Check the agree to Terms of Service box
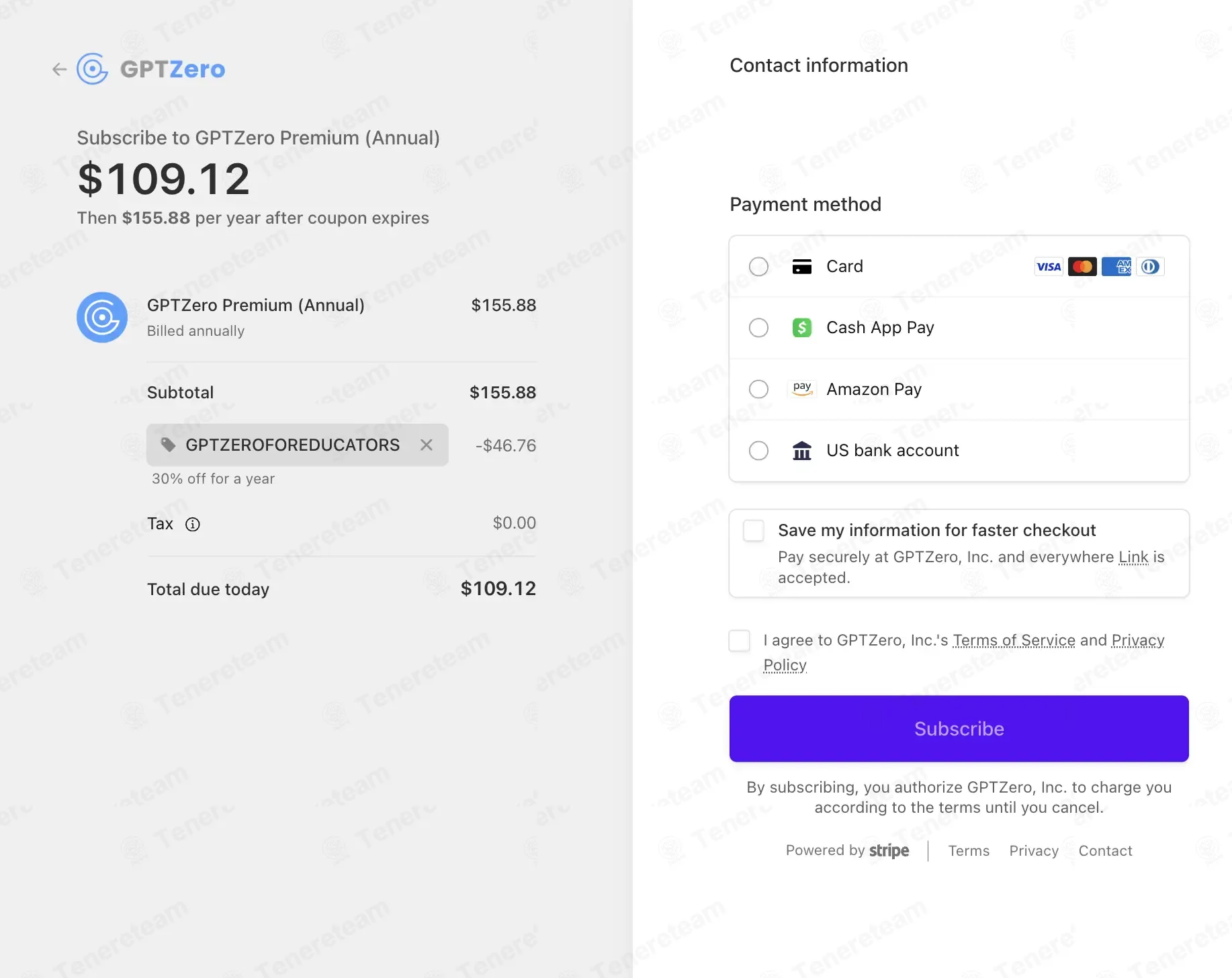 tap(740, 641)
